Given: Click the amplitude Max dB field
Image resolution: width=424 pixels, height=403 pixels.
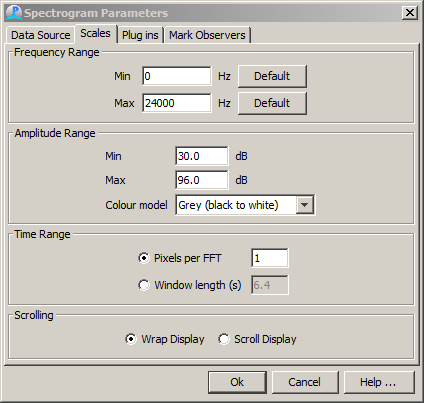Looking at the screenshot, I should tap(202, 180).
